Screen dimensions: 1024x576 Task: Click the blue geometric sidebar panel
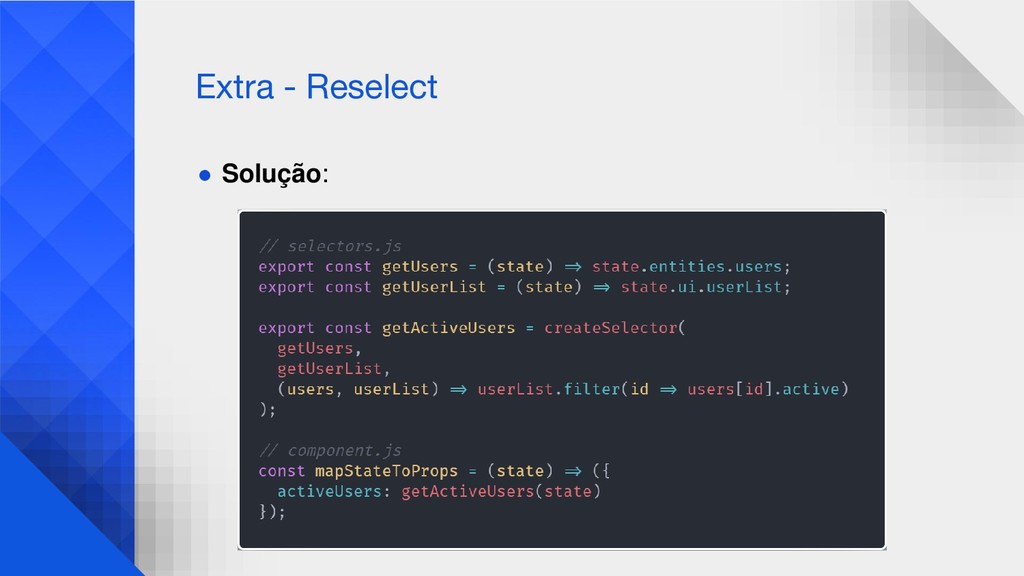[67, 288]
